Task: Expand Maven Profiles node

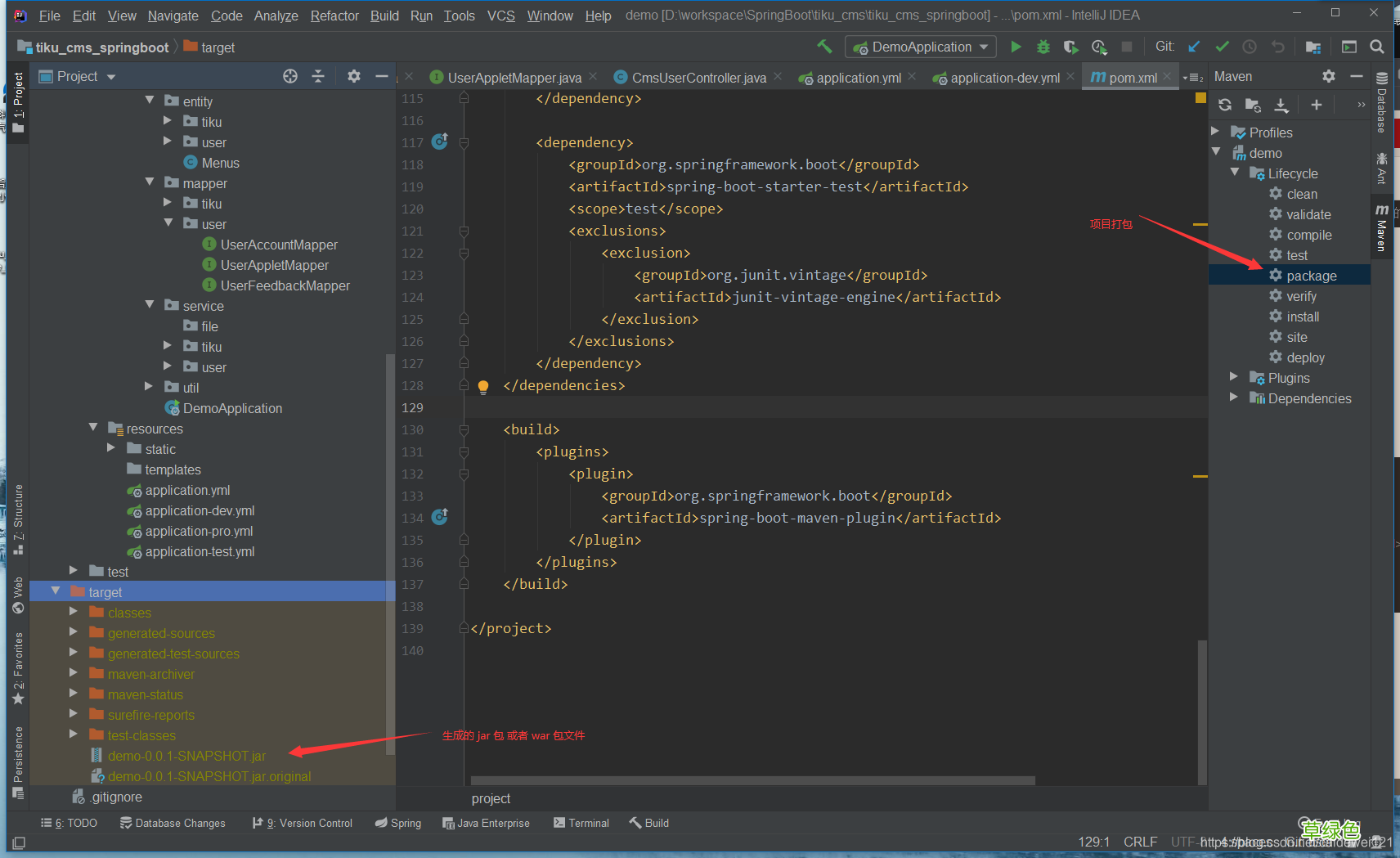Action: pos(1215,131)
